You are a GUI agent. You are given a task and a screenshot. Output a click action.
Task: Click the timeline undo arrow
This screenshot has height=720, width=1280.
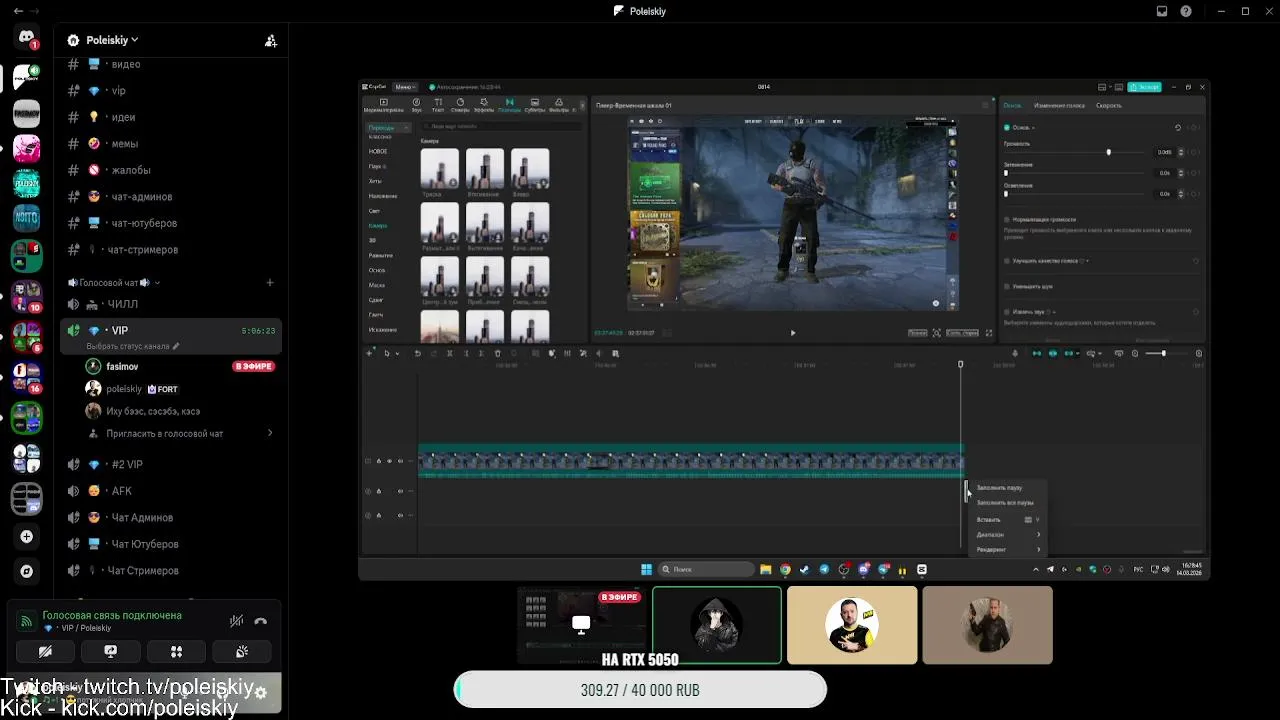tap(417, 353)
